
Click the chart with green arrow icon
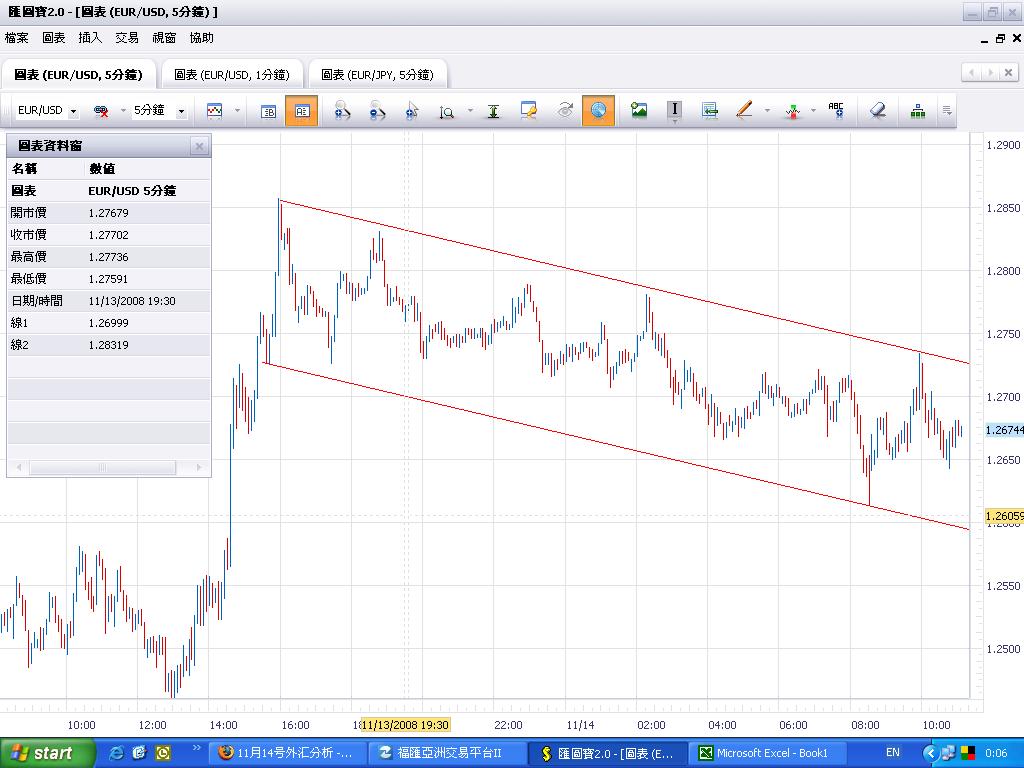tap(710, 111)
